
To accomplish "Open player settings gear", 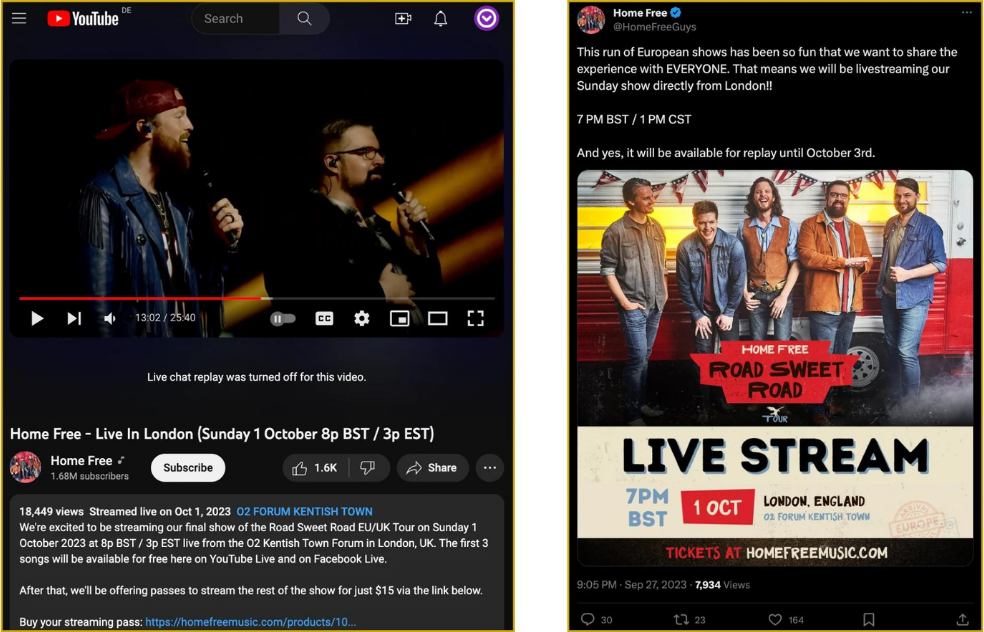I will click(x=361, y=319).
